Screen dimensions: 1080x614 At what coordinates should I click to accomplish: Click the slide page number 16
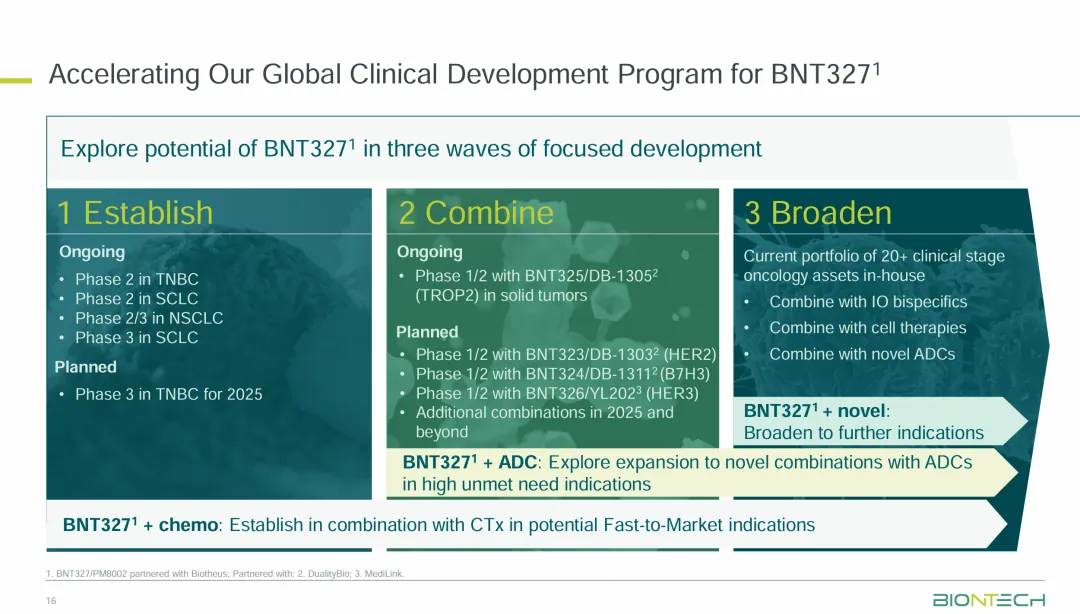(x=50, y=600)
